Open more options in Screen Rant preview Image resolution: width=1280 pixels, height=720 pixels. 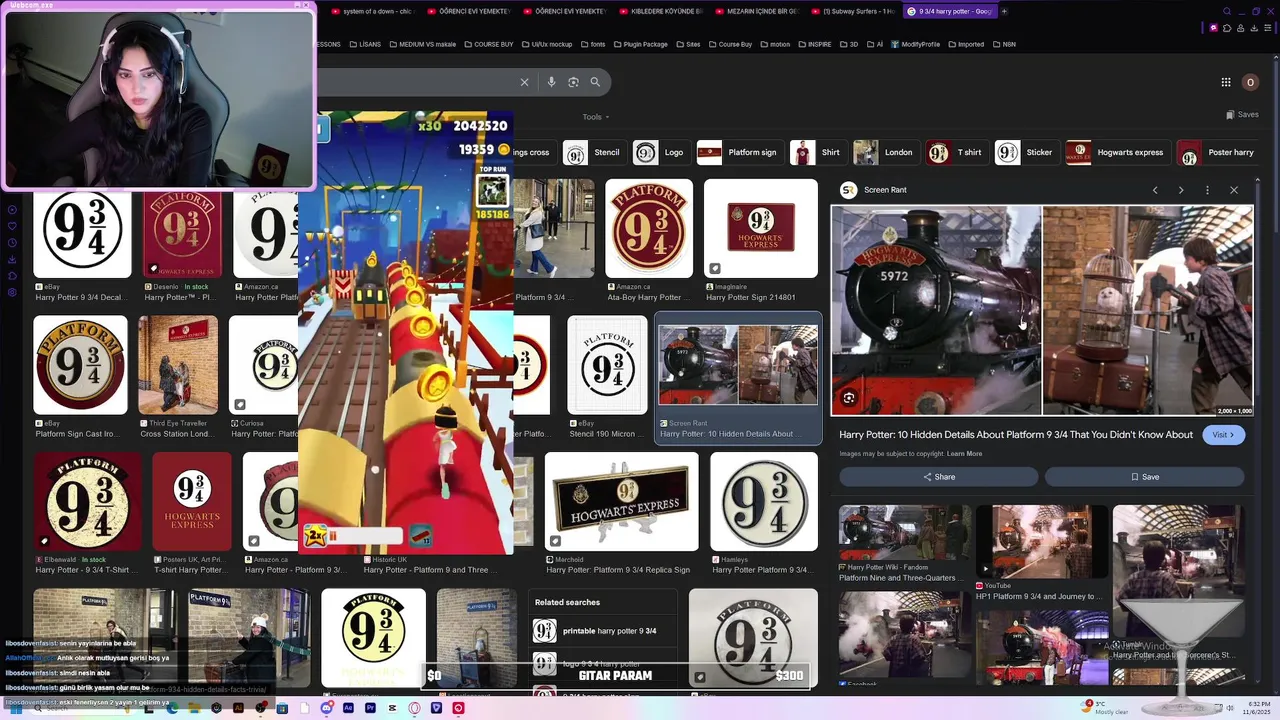point(1207,190)
